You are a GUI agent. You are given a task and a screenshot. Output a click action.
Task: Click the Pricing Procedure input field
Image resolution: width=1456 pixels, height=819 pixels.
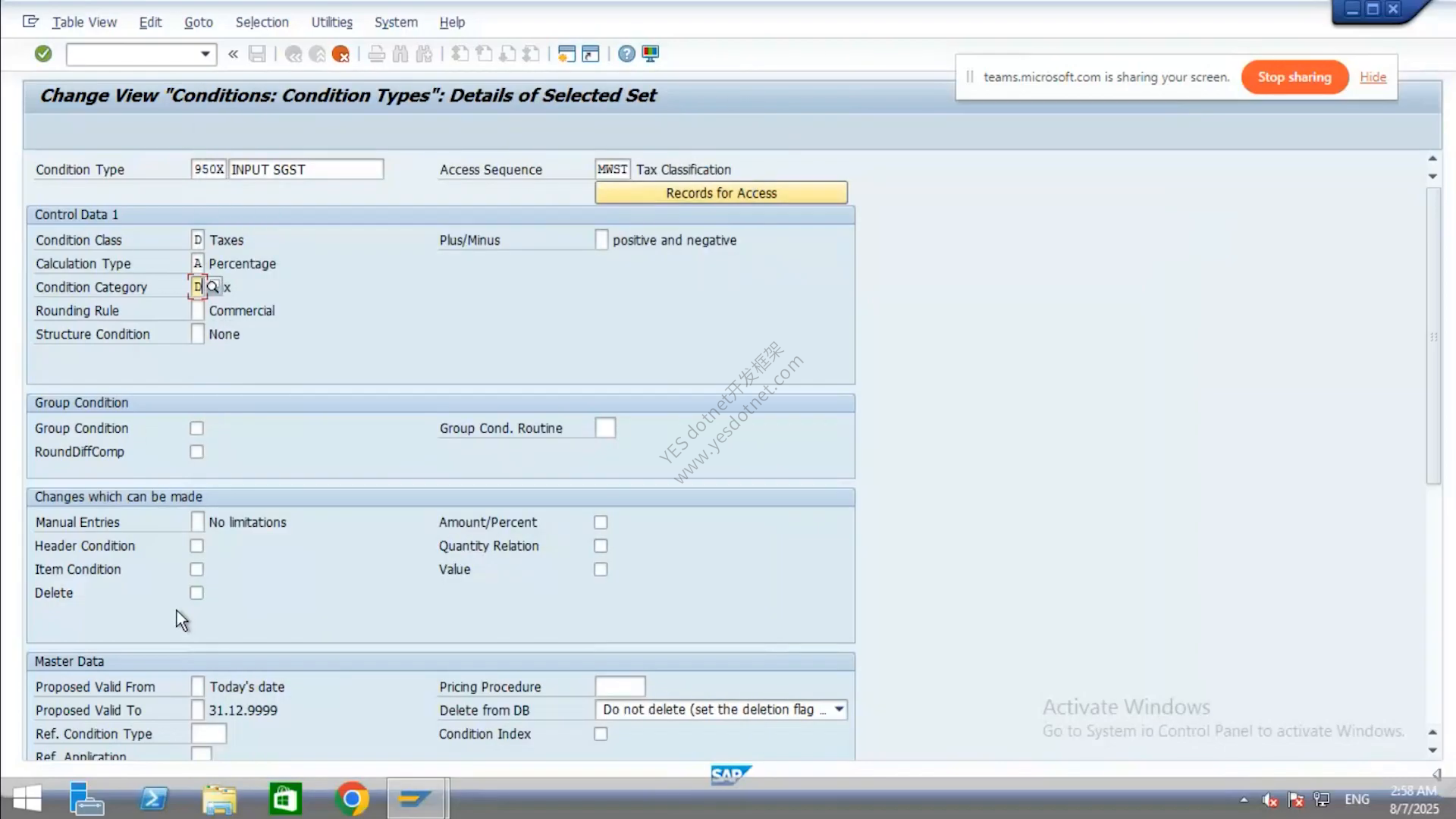[620, 686]
